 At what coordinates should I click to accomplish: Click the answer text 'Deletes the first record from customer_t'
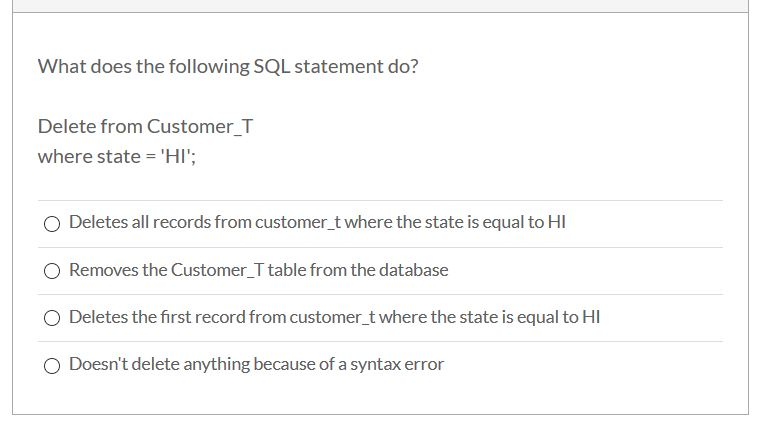tap(222, 317)
